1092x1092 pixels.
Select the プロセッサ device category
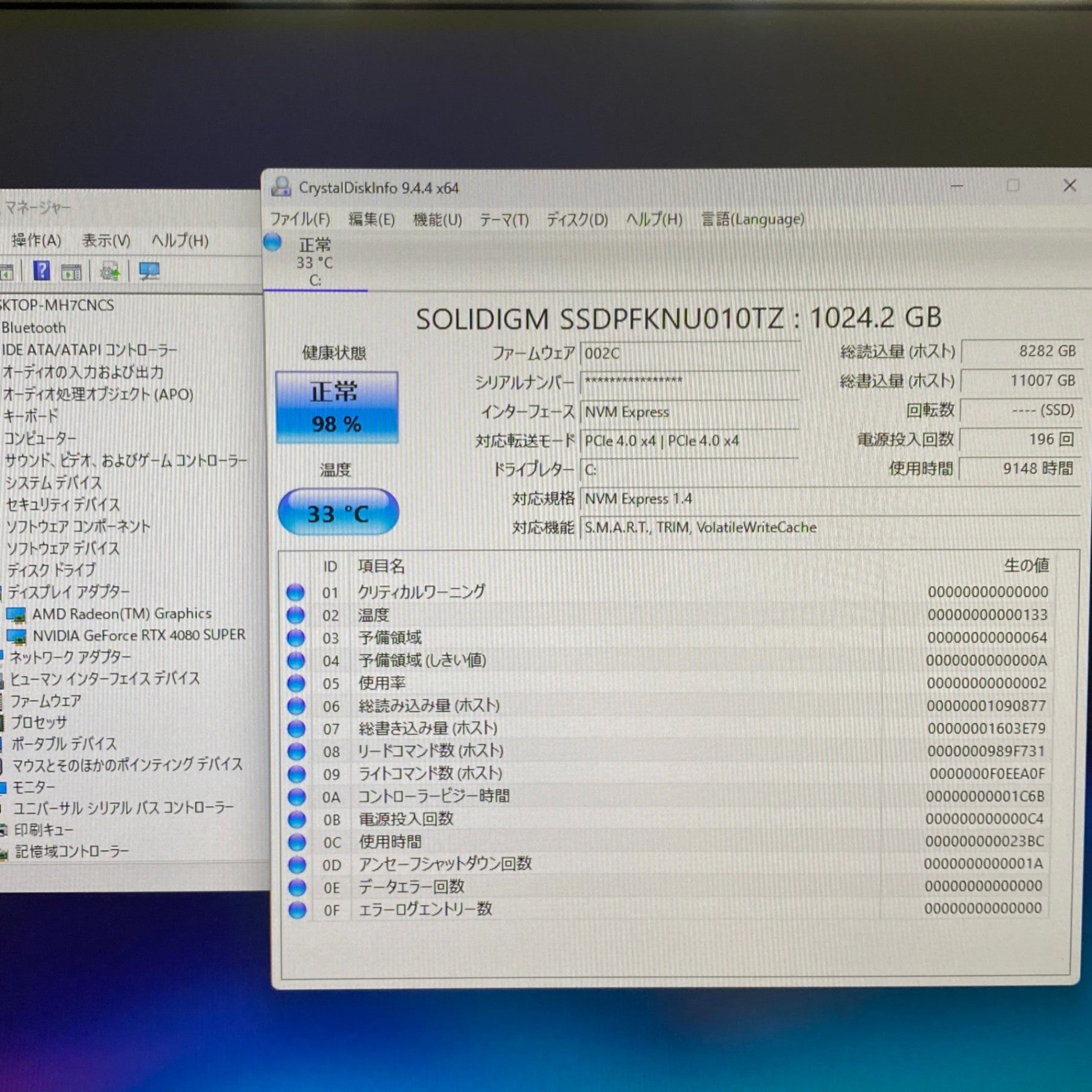point(39,722)
